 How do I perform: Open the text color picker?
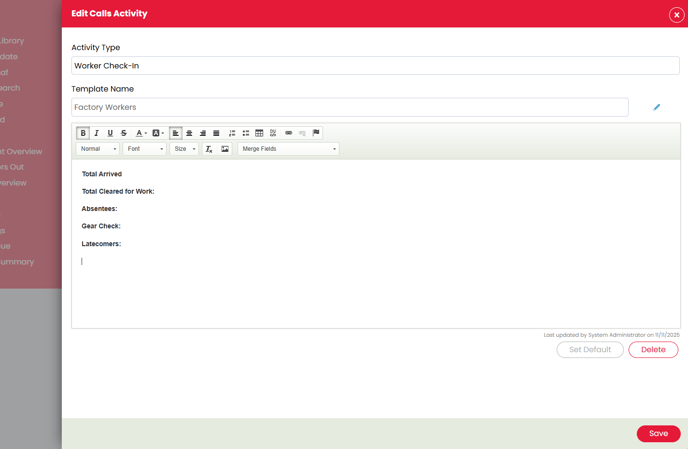click(x=140, y=133)
